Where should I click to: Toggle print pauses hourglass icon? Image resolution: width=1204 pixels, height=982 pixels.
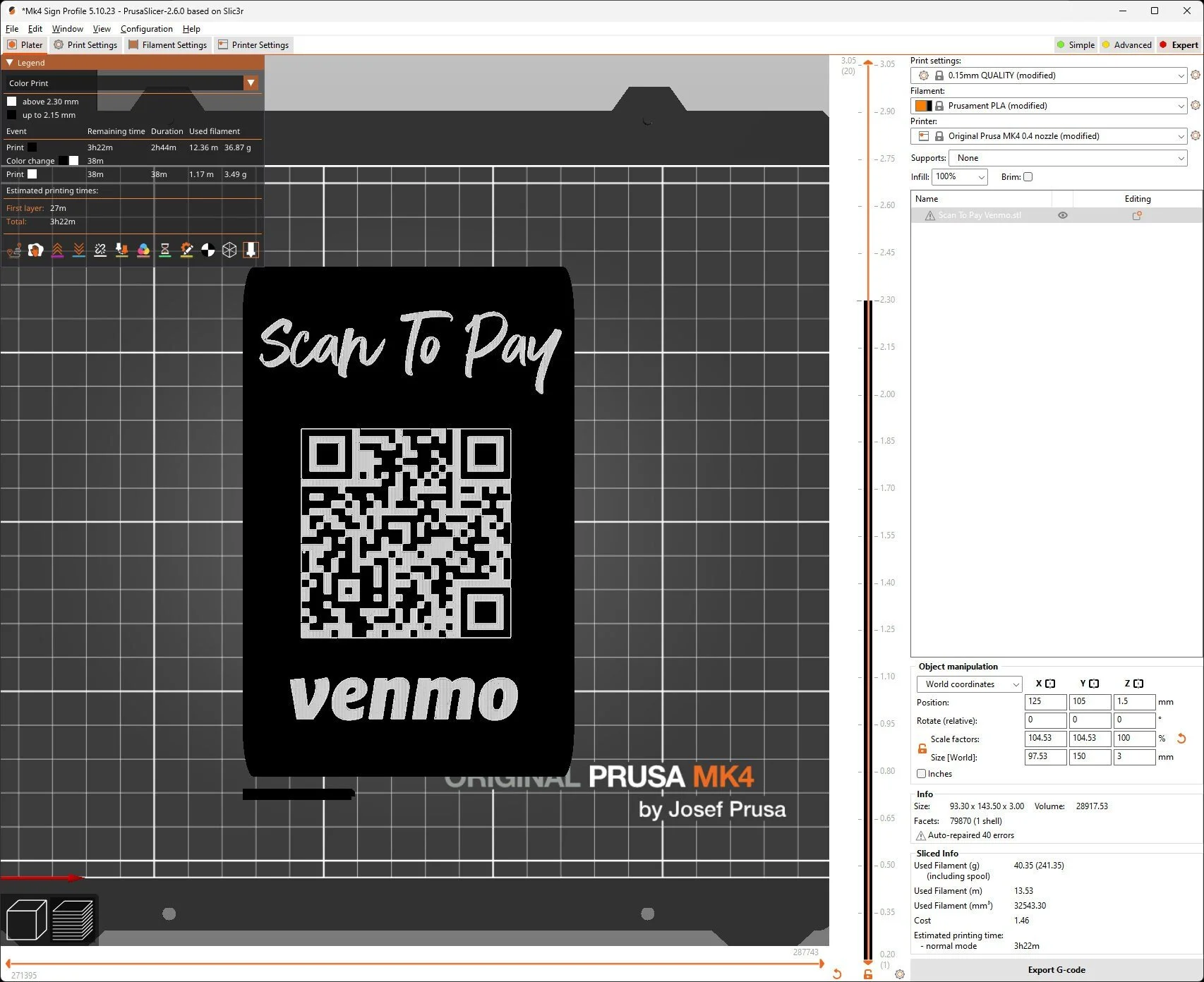tap(165, 250)
